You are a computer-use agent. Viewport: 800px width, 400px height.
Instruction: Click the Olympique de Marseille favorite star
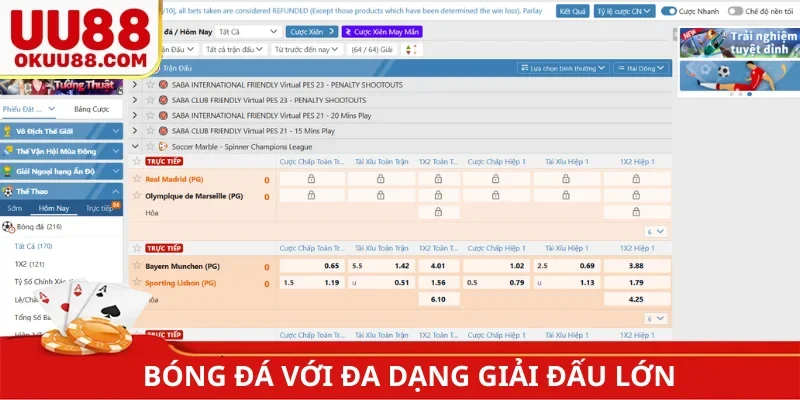(x=137, y=195)
